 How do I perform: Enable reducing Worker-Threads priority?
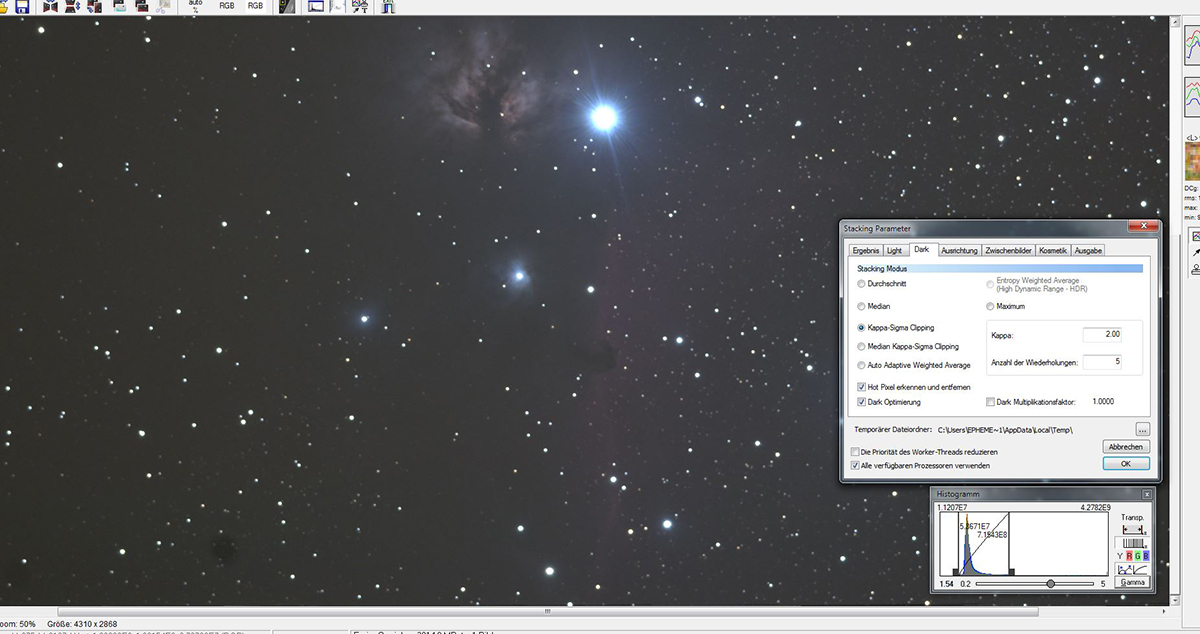tap(854, 452)
